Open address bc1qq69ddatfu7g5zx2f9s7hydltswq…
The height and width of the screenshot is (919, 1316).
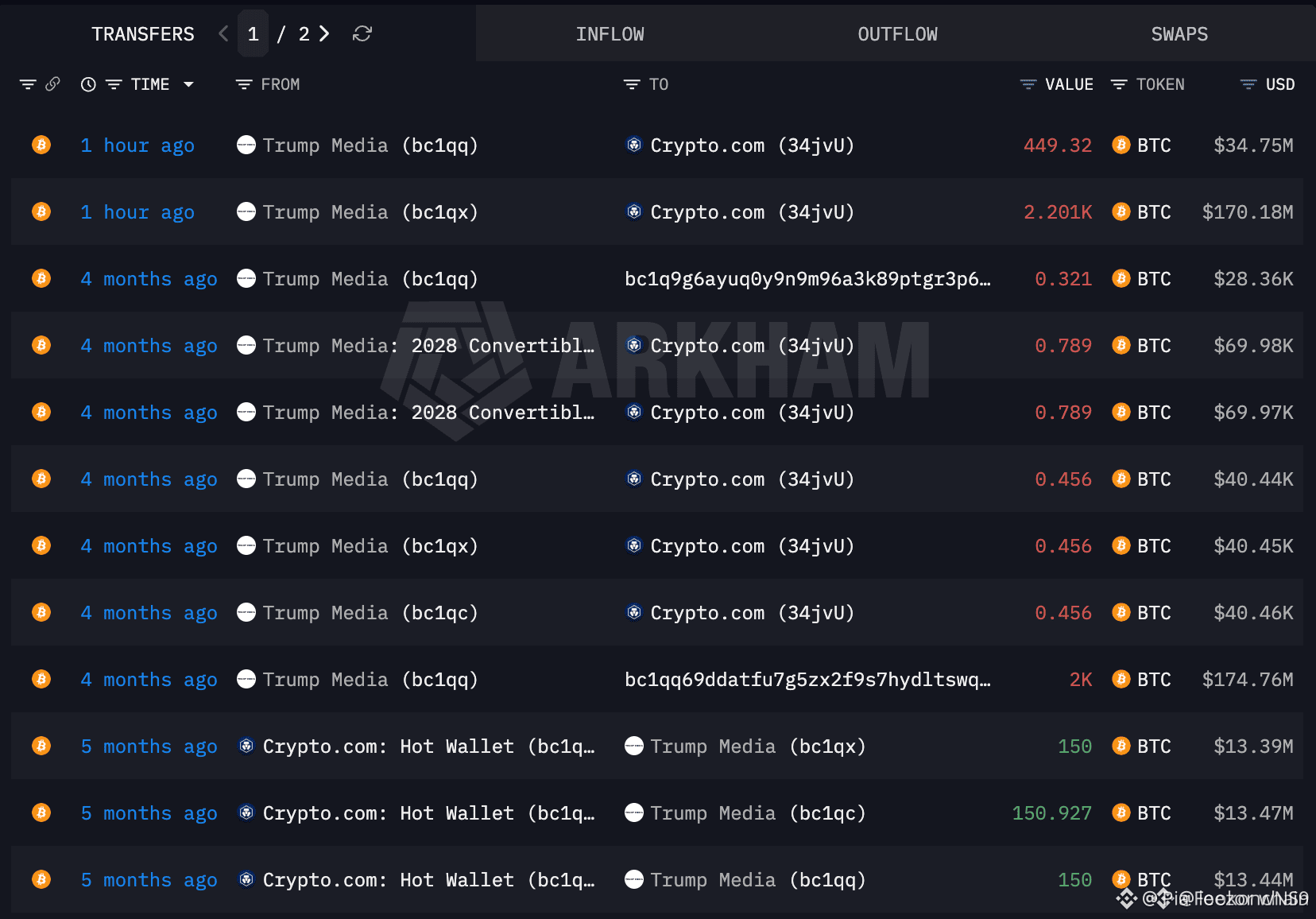pyautogui.click(x=807, y=680)
